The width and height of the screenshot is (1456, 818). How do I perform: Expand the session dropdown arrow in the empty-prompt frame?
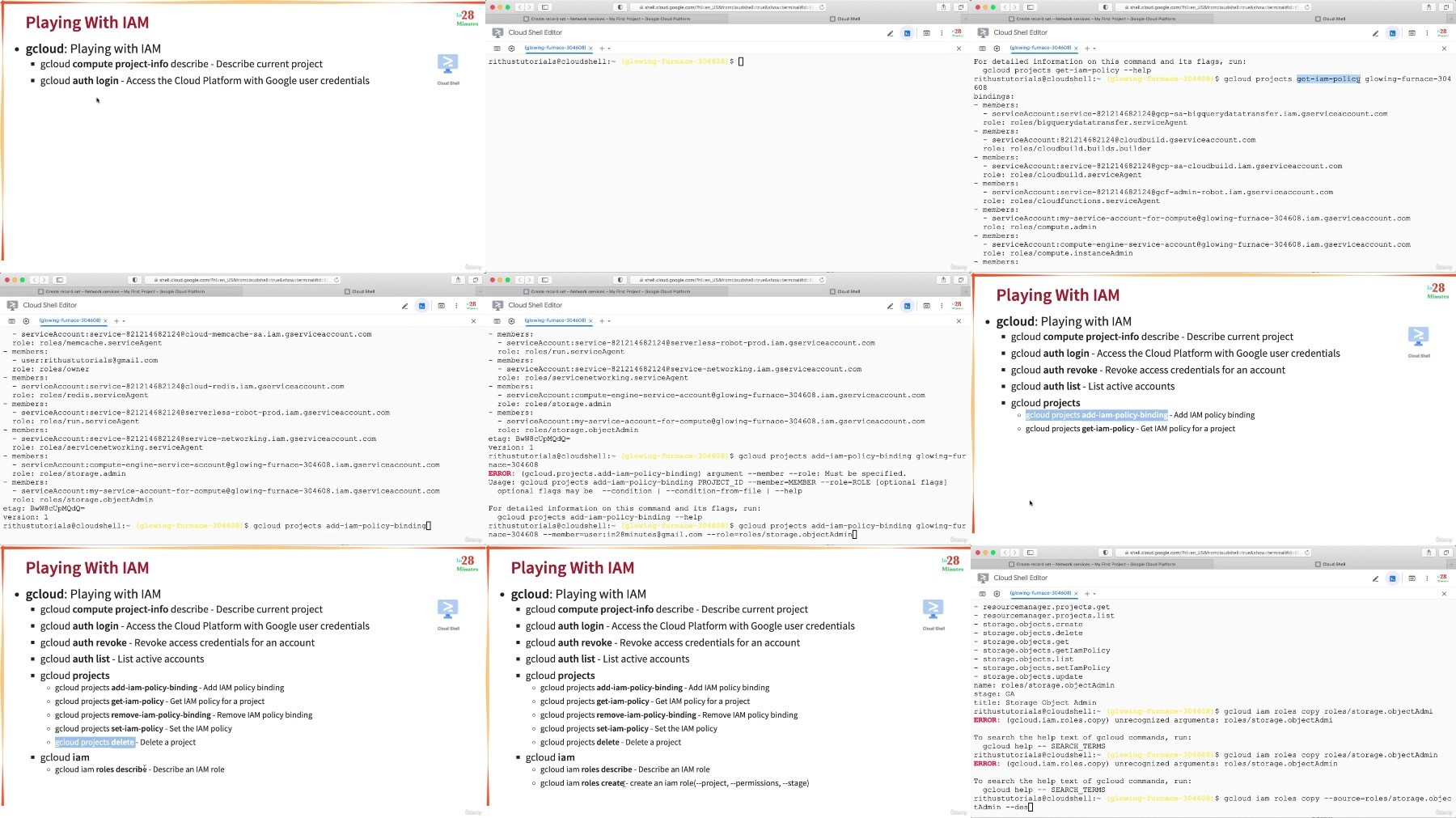tap(609, 49)
